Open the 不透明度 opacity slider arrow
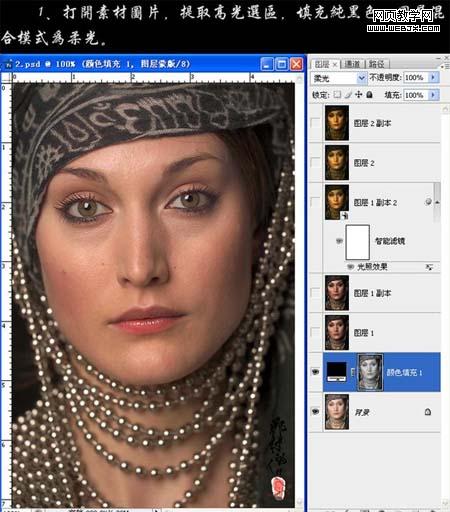450x512 pixels. click(x=433, y=78)
